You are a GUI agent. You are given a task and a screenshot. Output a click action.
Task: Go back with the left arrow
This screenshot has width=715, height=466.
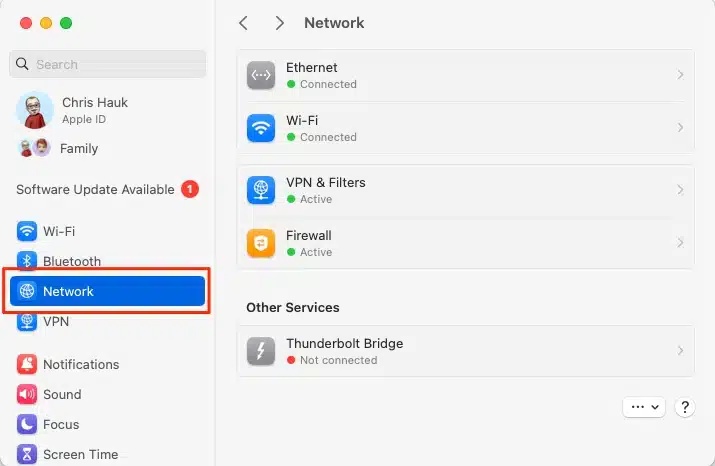pyautogui.click(x=243, y=22)
